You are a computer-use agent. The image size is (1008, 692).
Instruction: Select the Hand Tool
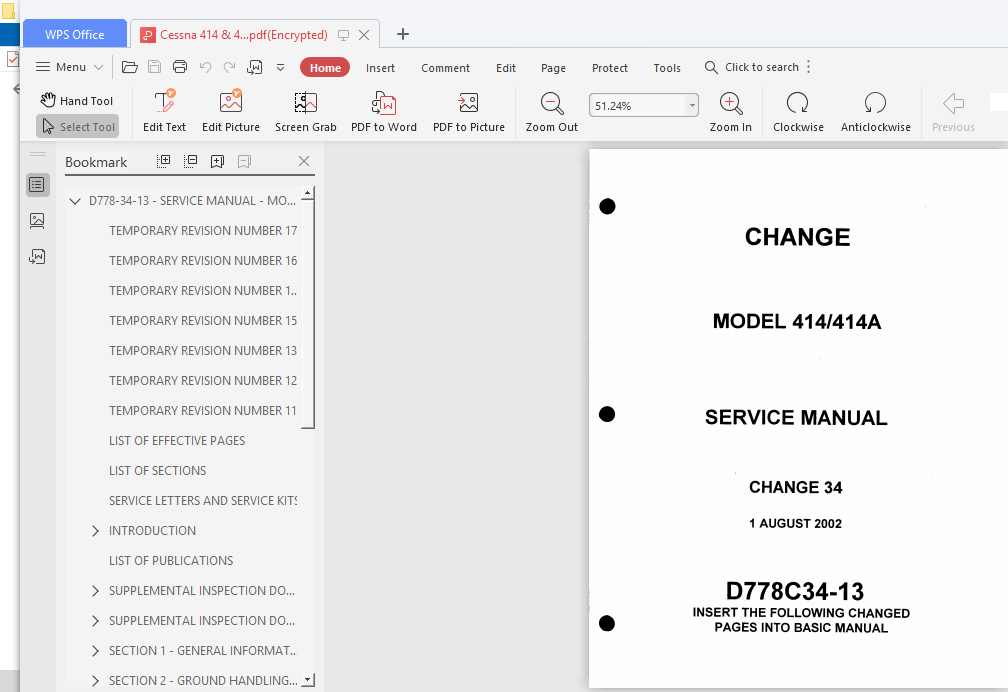(x=77, y=100)
